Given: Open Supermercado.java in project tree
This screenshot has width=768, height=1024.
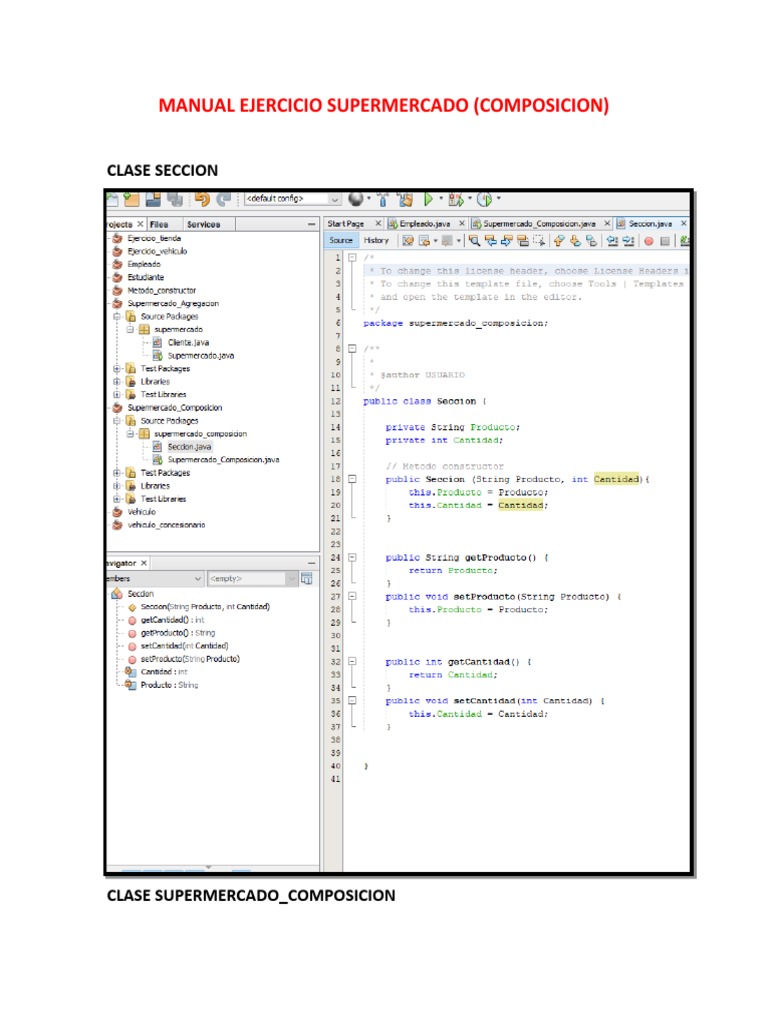Looking at the screenshot, I should [200, 356].
